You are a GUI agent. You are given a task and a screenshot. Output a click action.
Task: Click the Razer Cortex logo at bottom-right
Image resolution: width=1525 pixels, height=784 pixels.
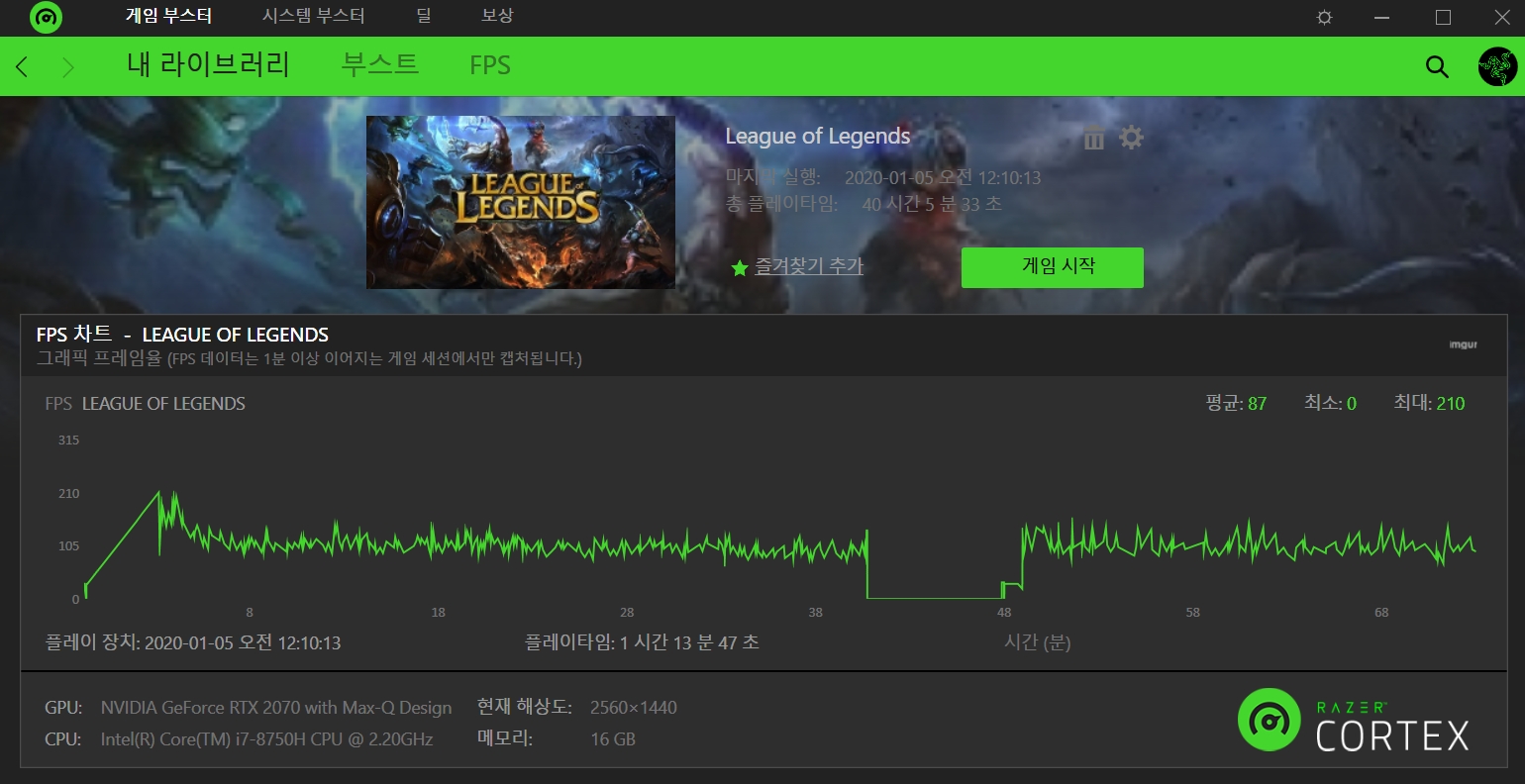point(1354,720)
